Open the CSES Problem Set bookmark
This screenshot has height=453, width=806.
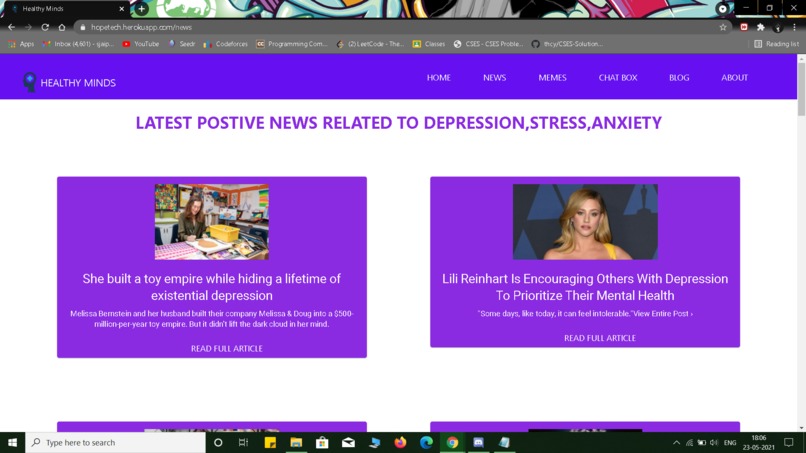(488, 44)
